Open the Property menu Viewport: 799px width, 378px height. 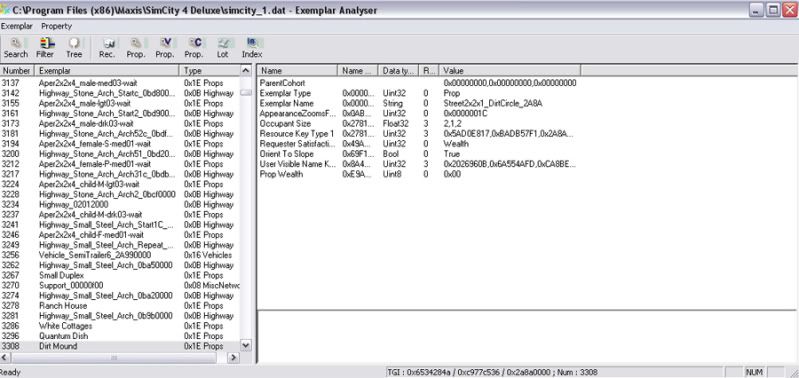(x=57, y=26)
